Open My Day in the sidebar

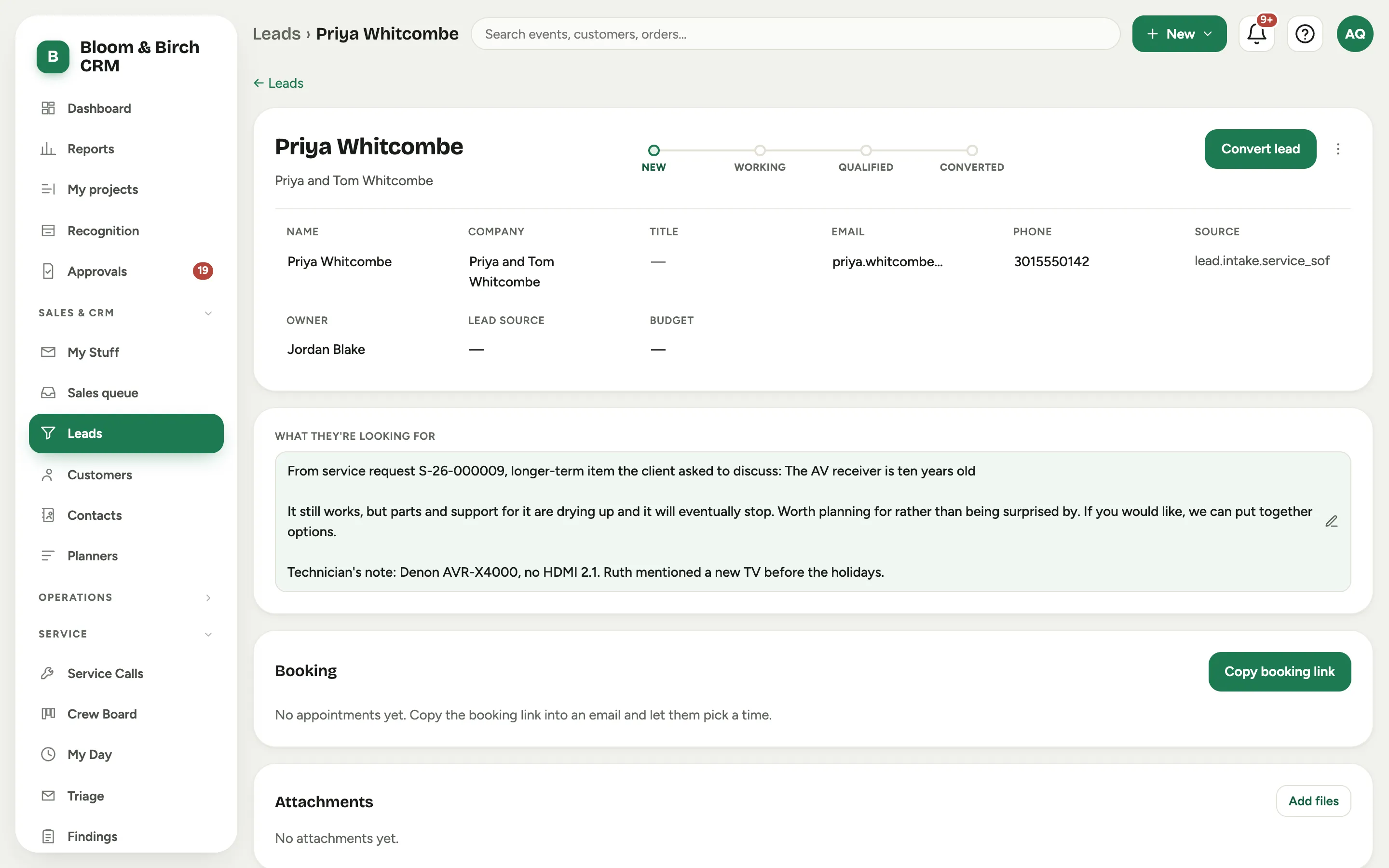126,754
